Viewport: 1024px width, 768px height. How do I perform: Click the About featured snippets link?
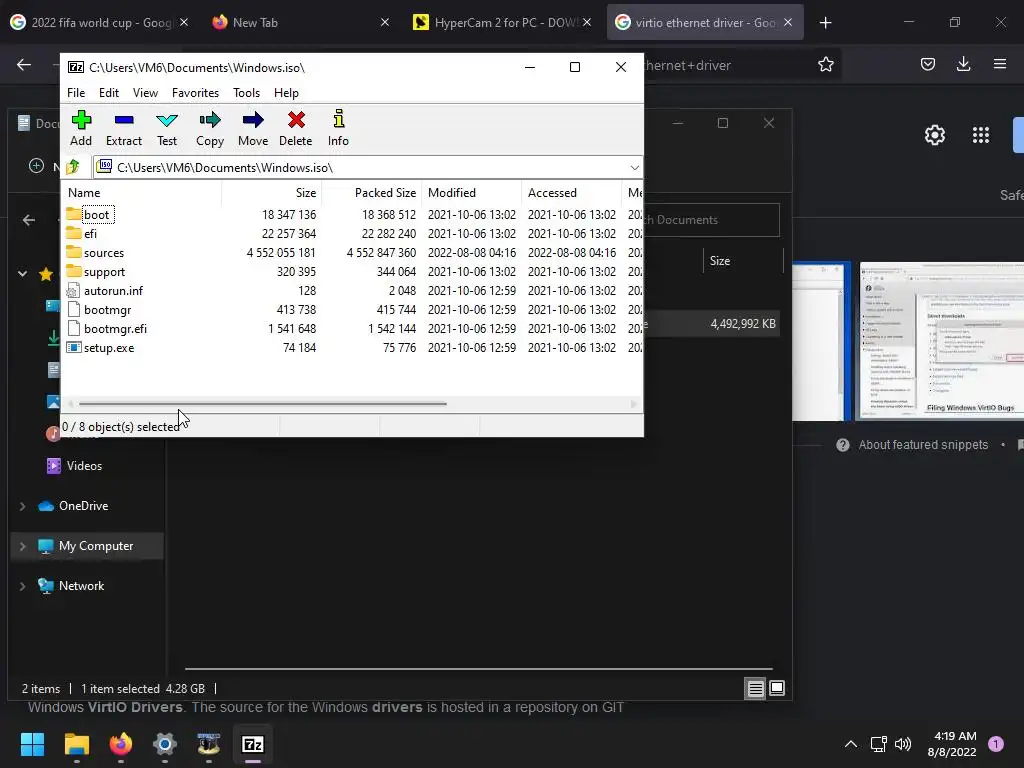coord(923,445)
